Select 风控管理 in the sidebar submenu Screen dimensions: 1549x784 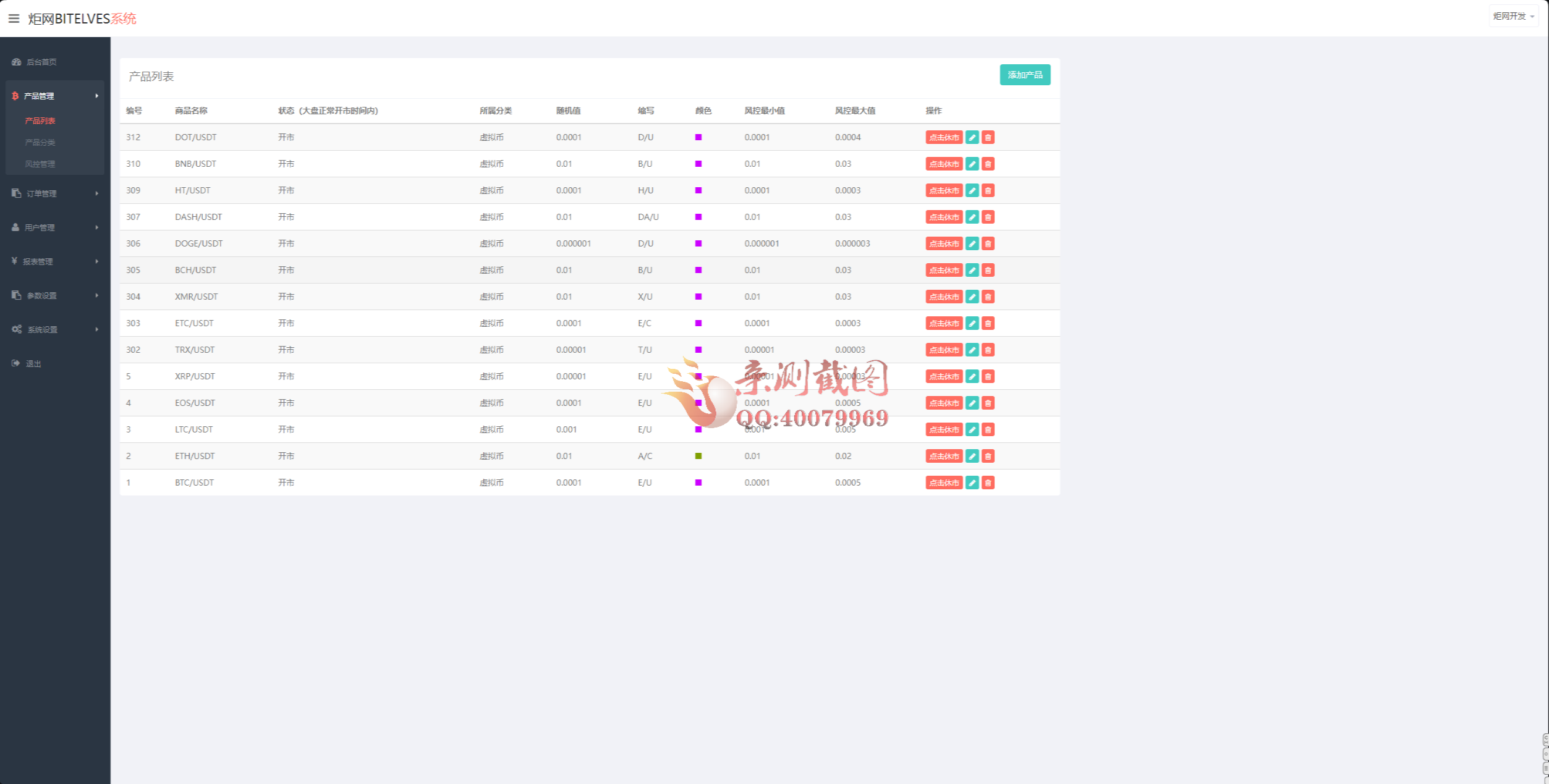point(40,164)
